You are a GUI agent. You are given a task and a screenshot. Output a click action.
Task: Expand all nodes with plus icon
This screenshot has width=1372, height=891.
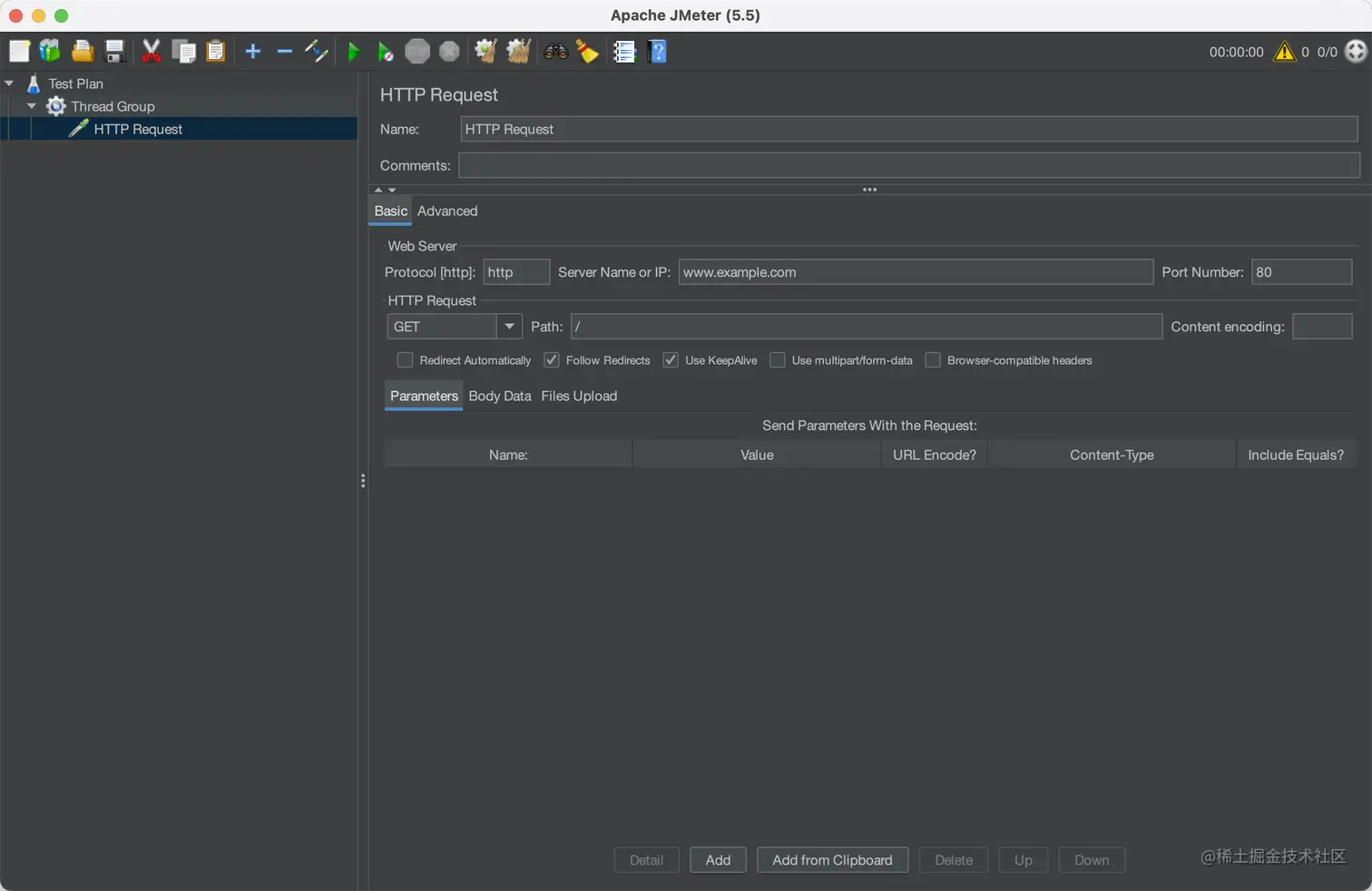point(253,52)
